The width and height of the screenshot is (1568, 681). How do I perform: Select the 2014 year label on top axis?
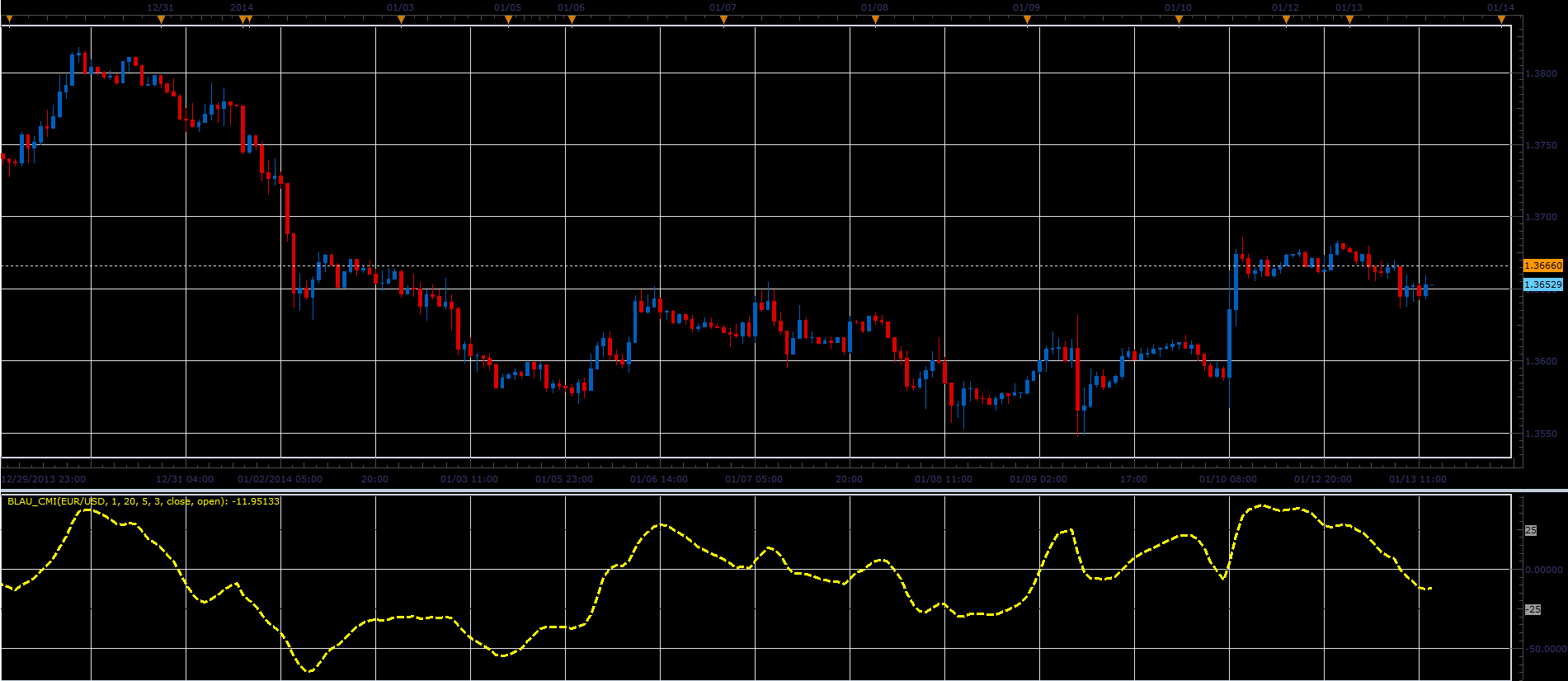point(242,7)
